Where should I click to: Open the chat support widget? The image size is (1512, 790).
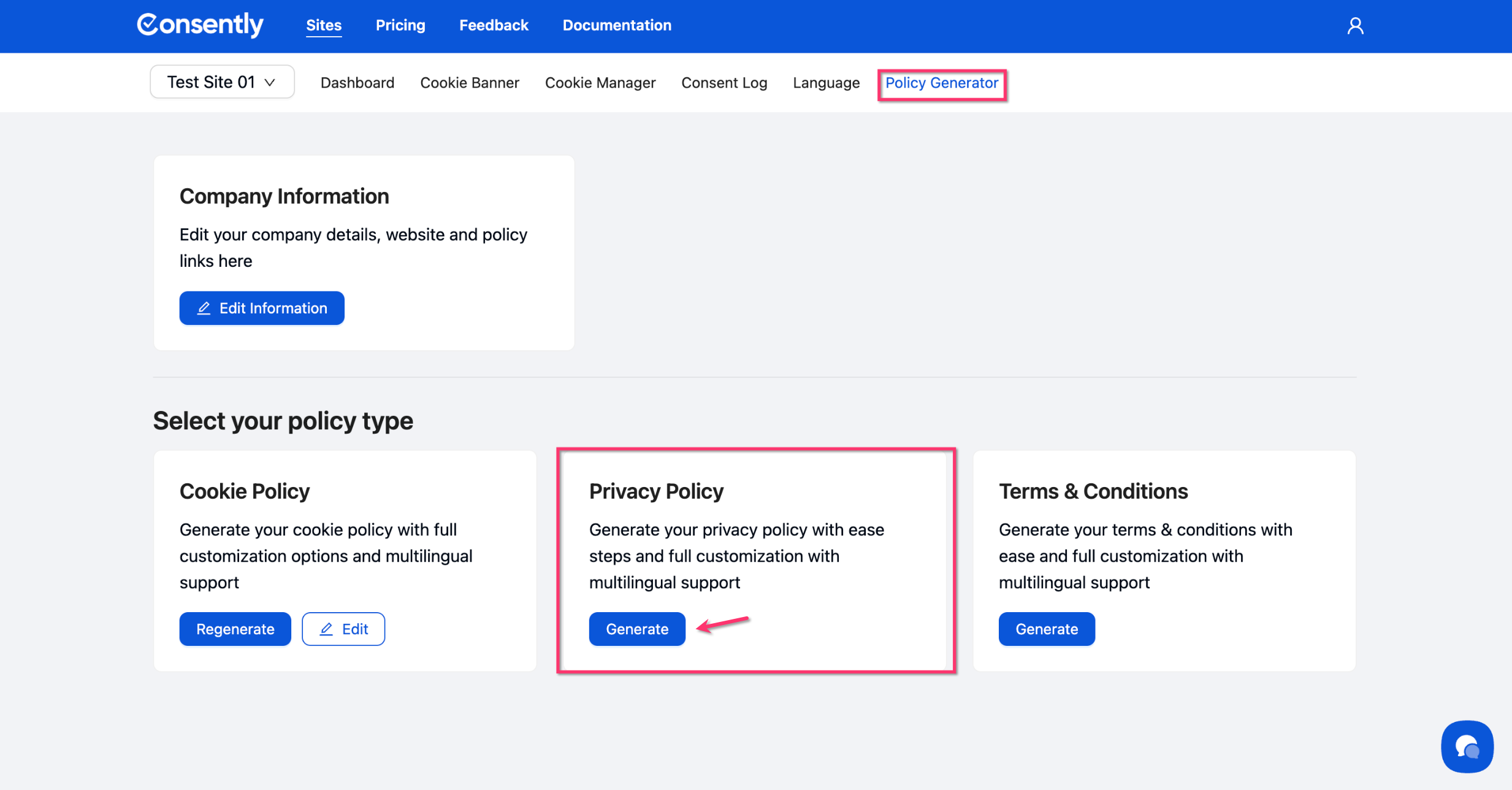(x=1467, y=746)
